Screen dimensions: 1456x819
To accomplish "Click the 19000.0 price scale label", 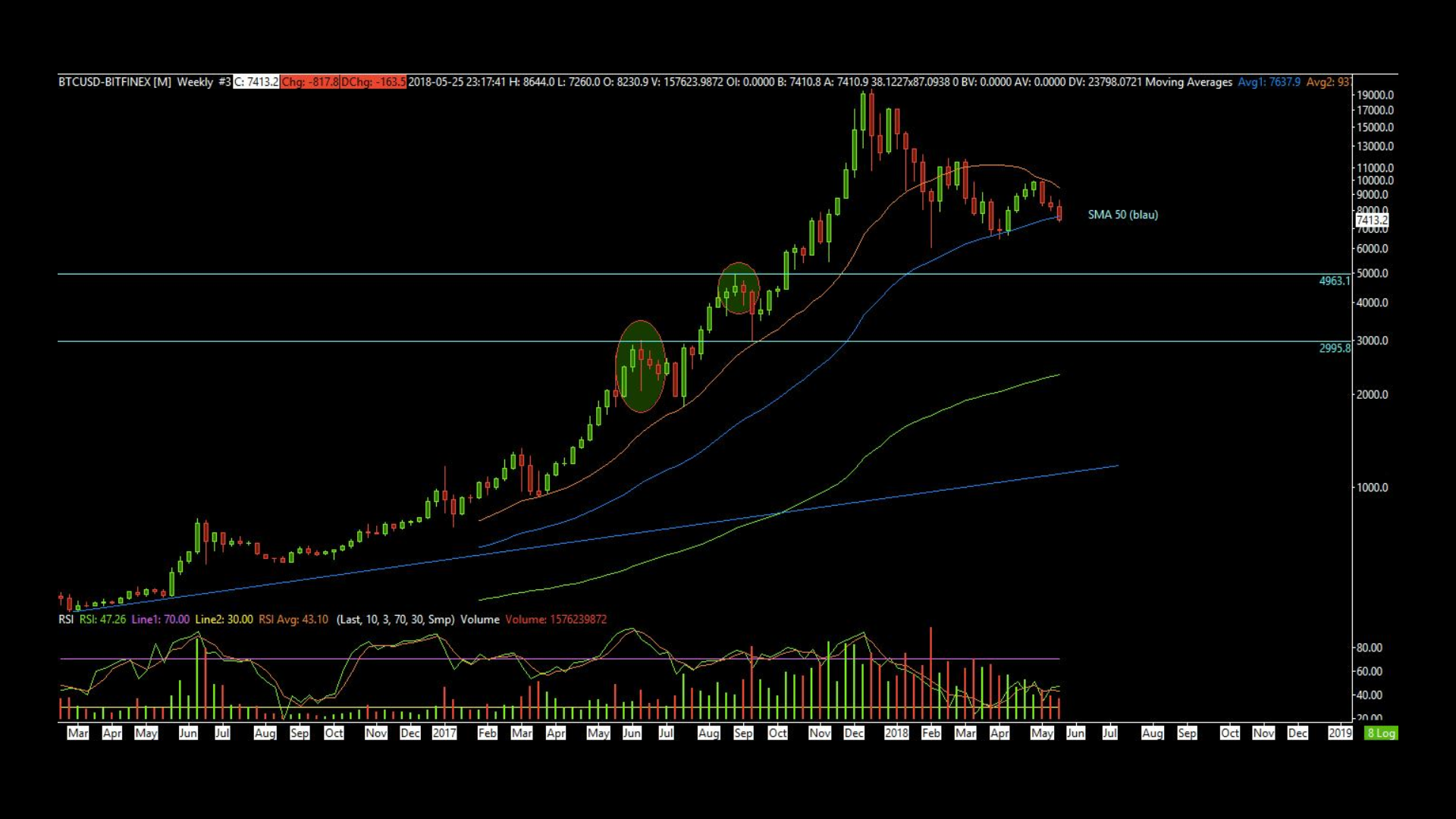I will [1375, 95].
